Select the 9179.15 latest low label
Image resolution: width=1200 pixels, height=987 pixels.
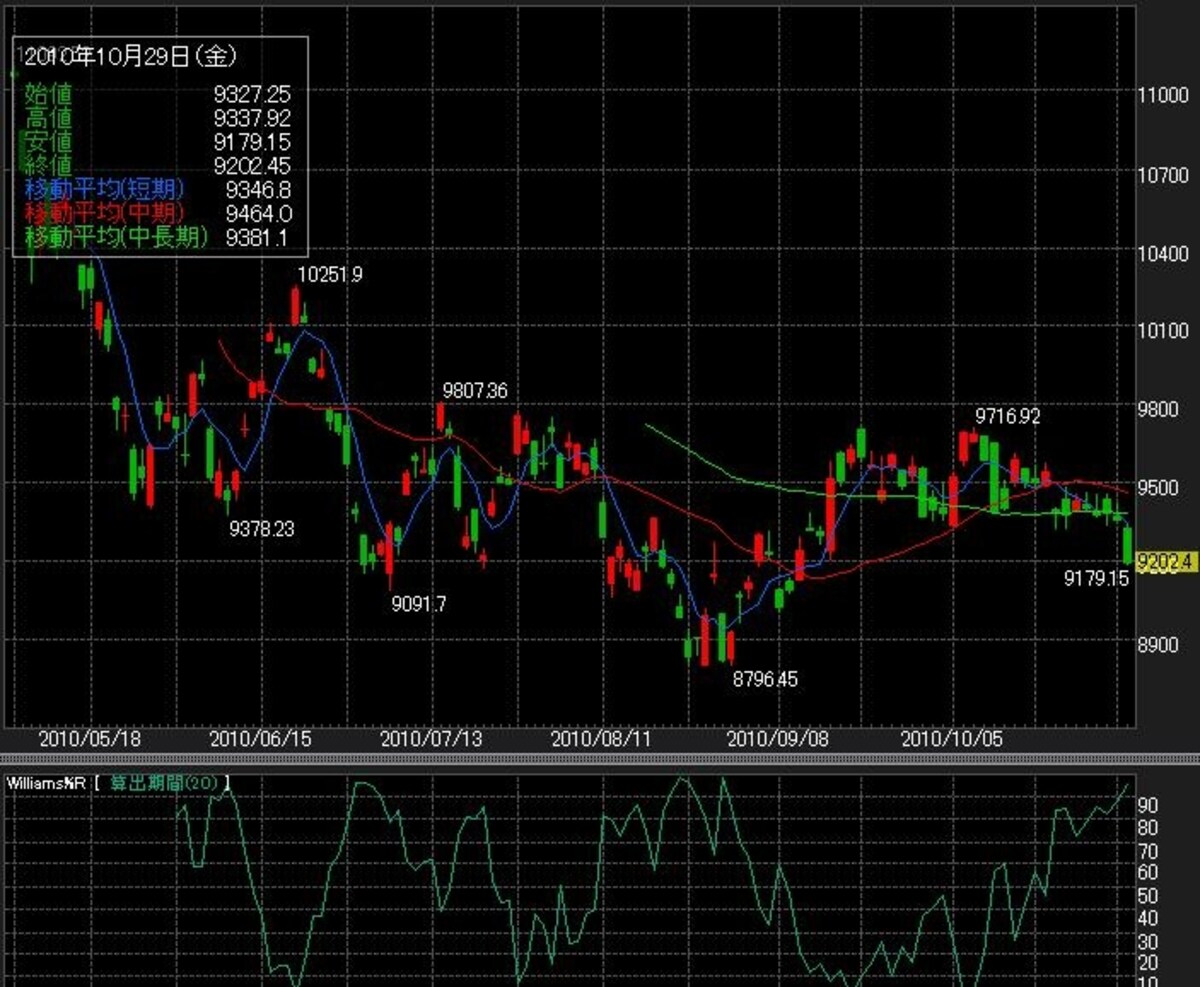(1097, 578)
